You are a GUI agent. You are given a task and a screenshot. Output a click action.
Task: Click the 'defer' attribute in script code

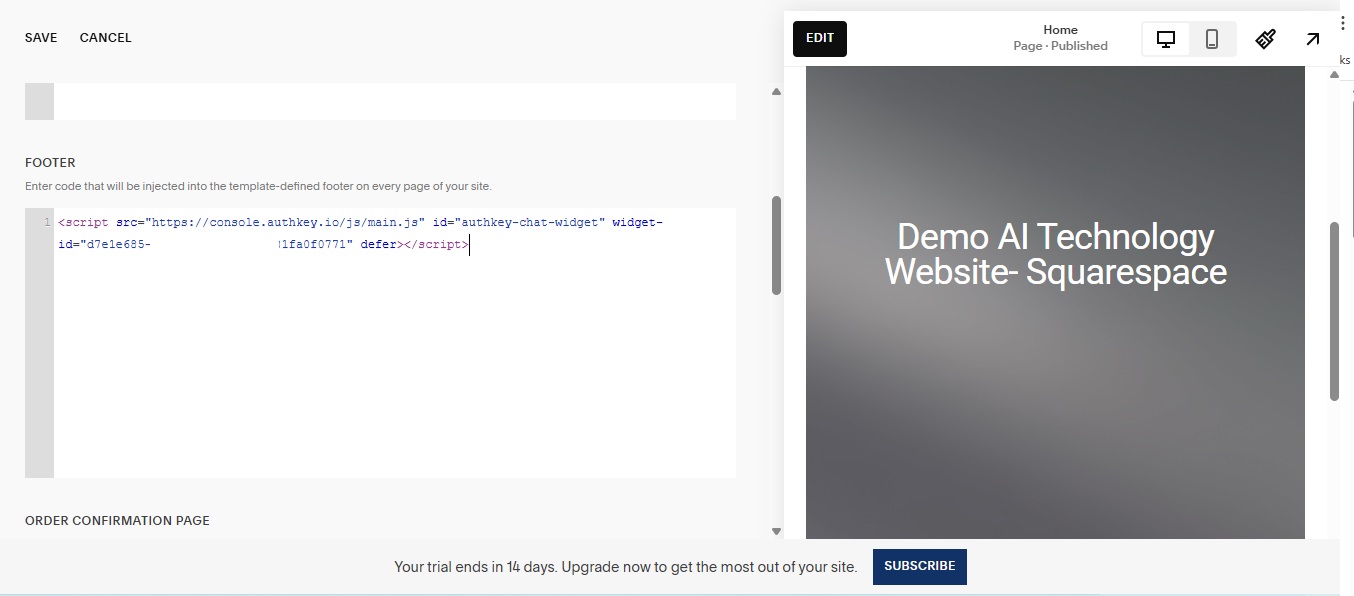[378, 244]
